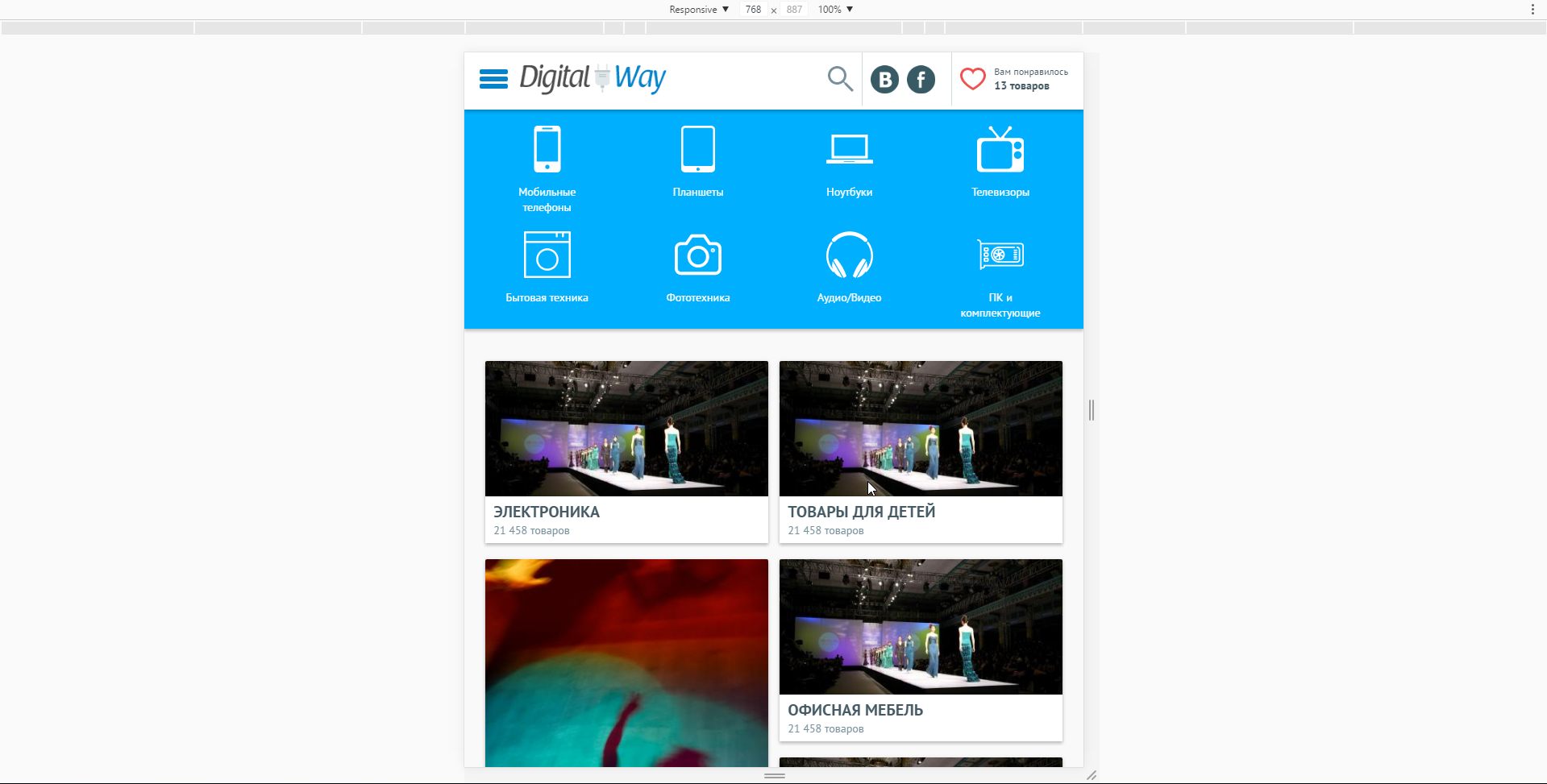
Task: Open the 100% zoom dropdown
Action: [x=835, y=10]
